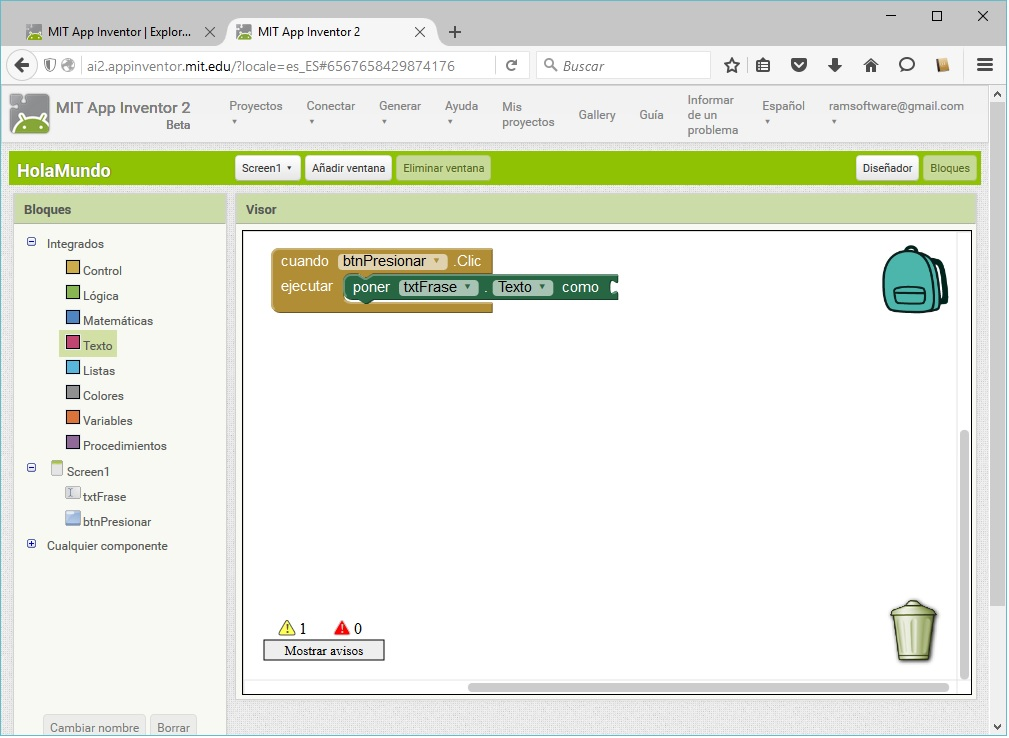
Task: Bookmark this page with the star icon
Action: [x=732, y=66]
